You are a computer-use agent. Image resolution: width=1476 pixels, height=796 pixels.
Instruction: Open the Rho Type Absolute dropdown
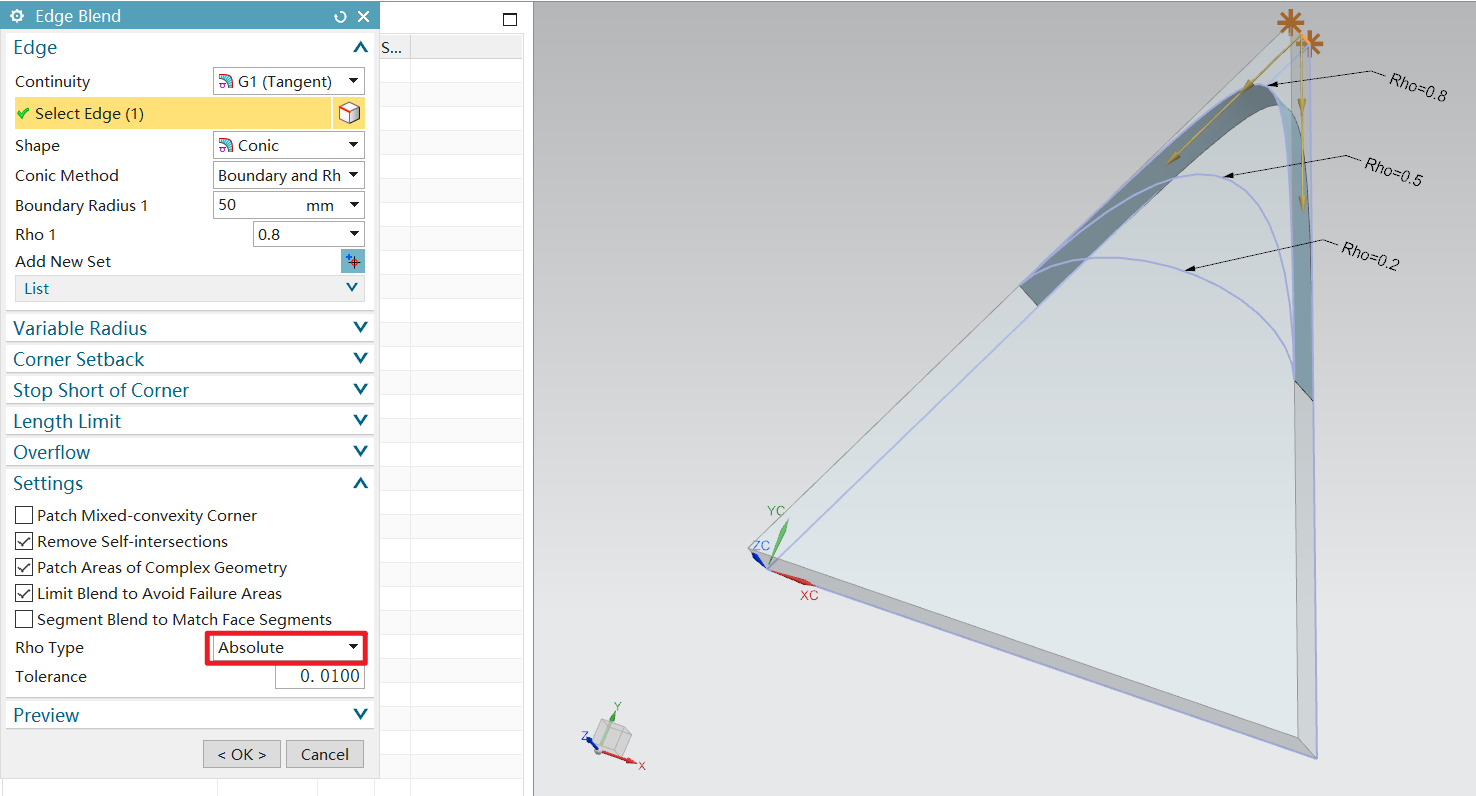288,648
